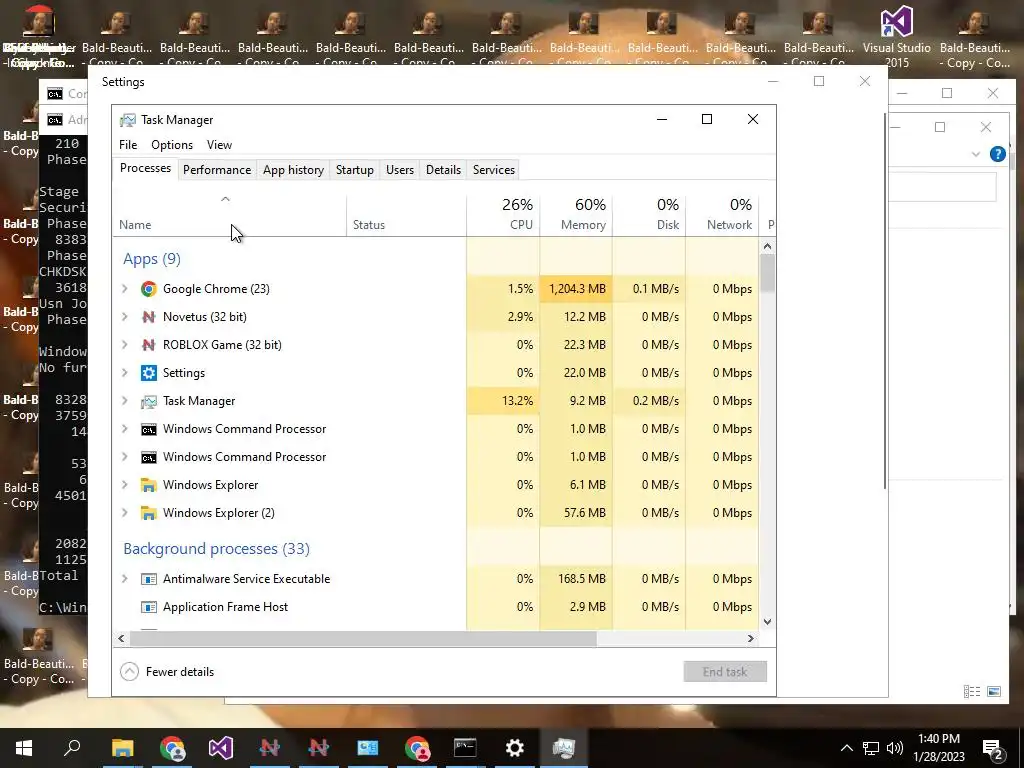This screenshot has height=768, width=1024.
Task: Click the vertical scrollbar thumb in process list
Action: [767, 272]
